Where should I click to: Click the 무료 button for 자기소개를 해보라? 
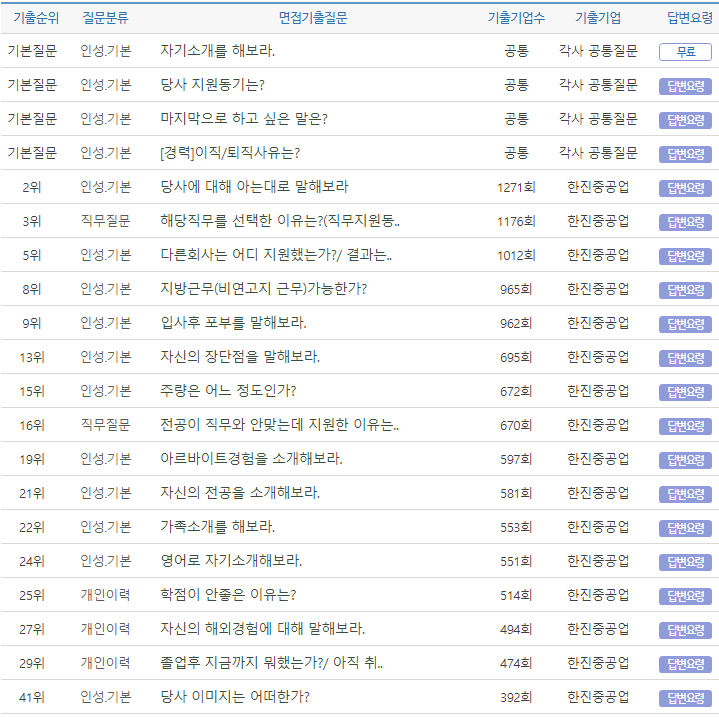[685, 52]
